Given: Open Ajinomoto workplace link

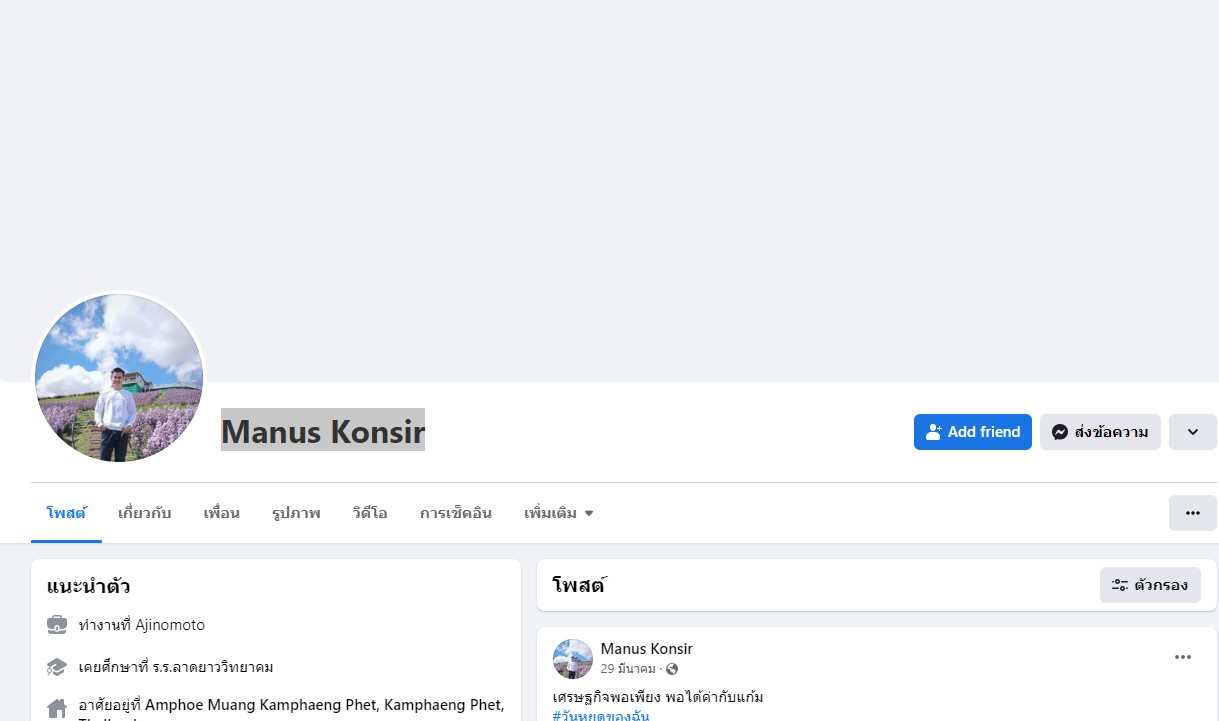Looking at the screenshot, I should coord(170,625).
